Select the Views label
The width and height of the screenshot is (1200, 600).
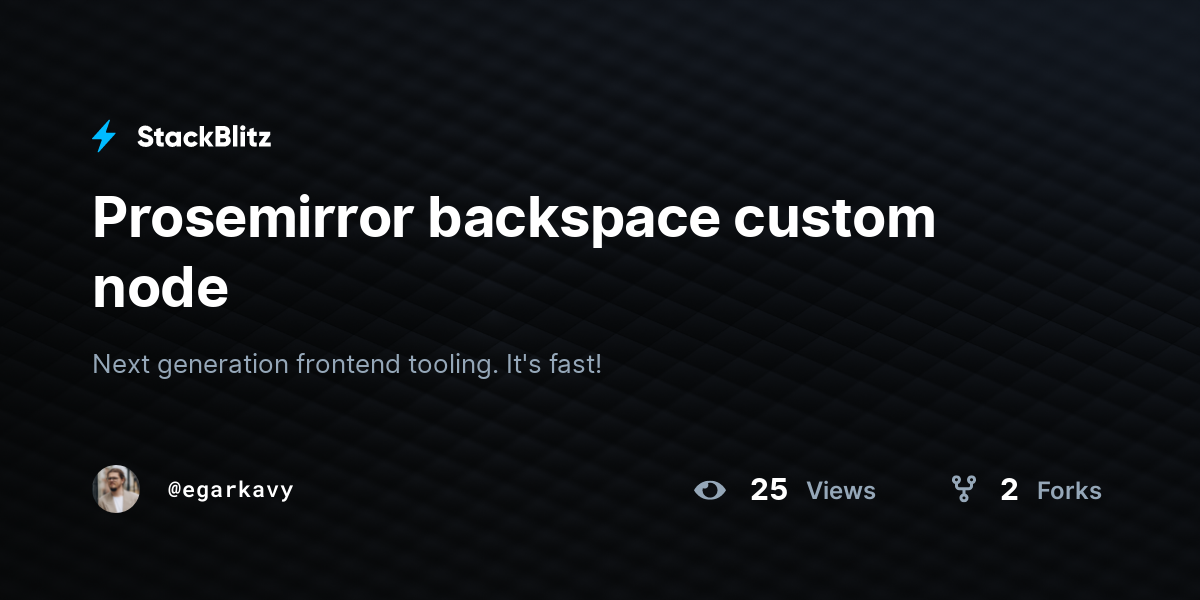[841, 491]
